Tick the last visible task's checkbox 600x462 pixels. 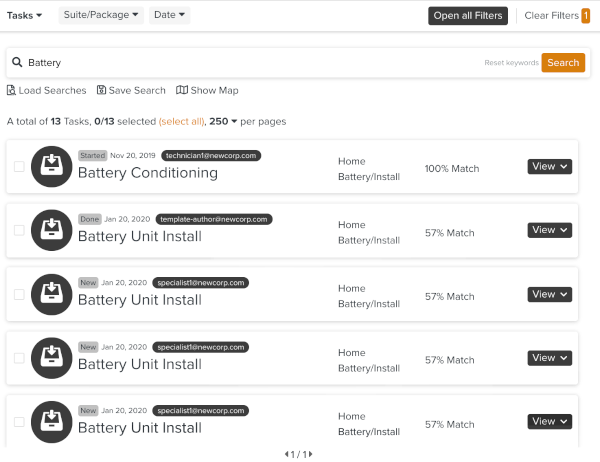[x=19, y=422]
